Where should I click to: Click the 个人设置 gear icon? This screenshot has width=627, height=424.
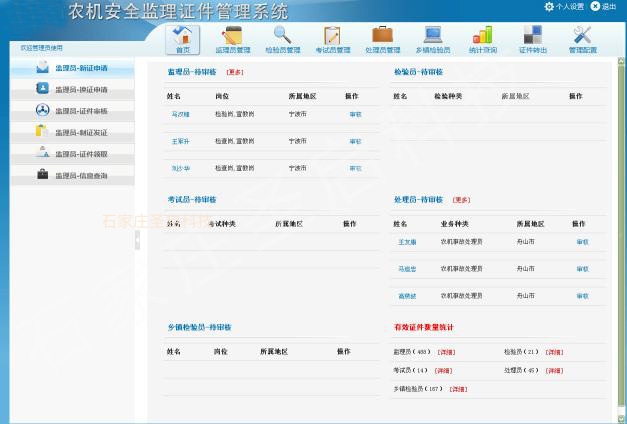click(549, 6)
